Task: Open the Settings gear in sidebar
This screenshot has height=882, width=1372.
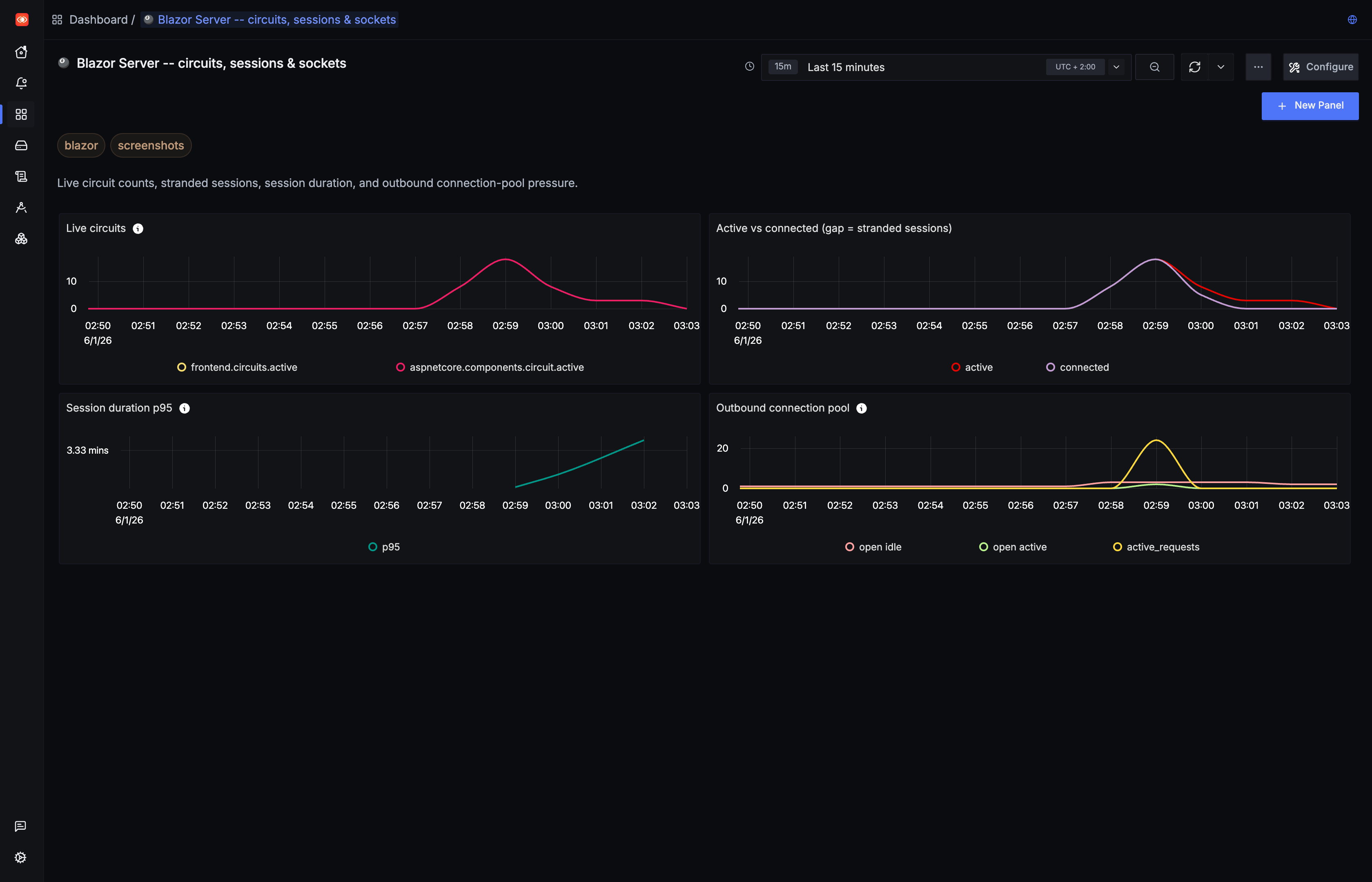Action: click(20, 857)
